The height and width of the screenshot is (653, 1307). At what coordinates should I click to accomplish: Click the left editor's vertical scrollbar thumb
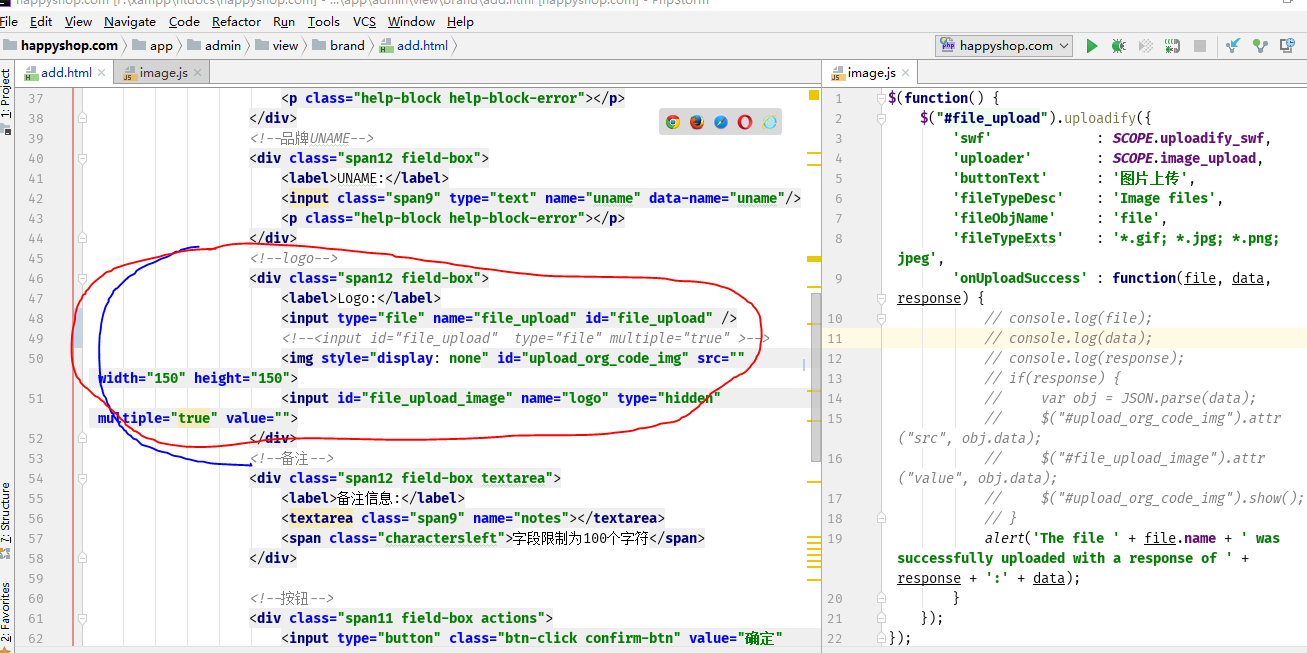[815, 375]
